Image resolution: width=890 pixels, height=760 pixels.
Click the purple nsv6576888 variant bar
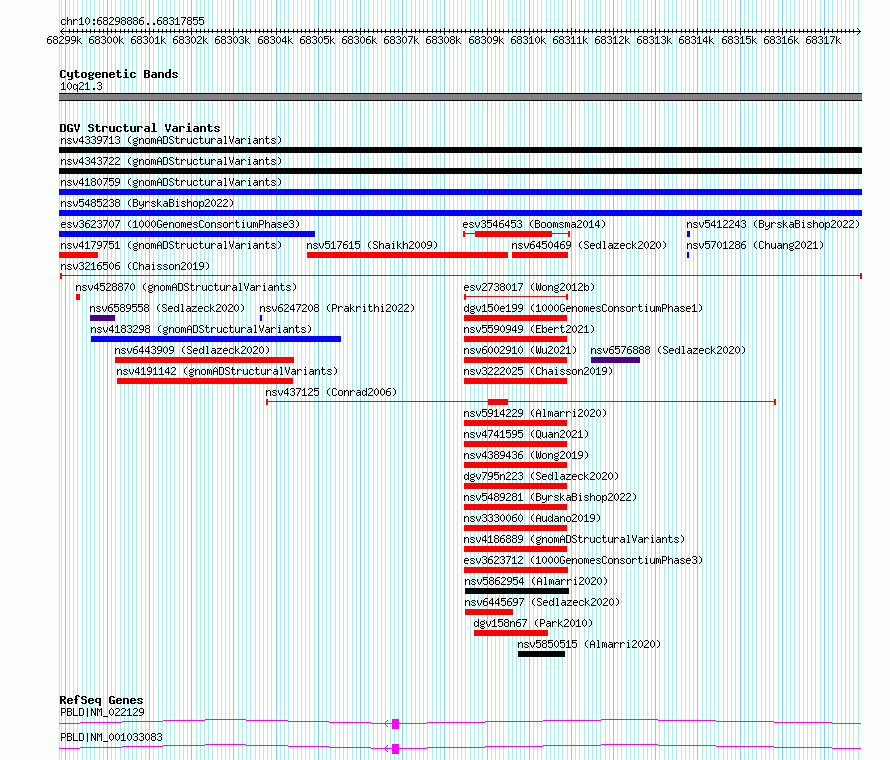pyautogui.click(x=615, y=360)
